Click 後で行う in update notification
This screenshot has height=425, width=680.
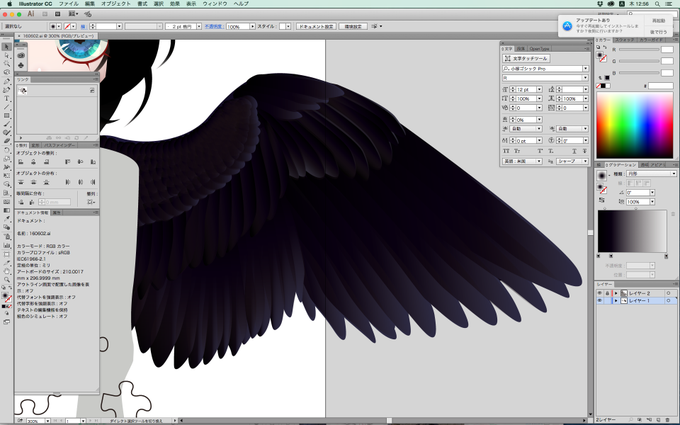(658, 32)
